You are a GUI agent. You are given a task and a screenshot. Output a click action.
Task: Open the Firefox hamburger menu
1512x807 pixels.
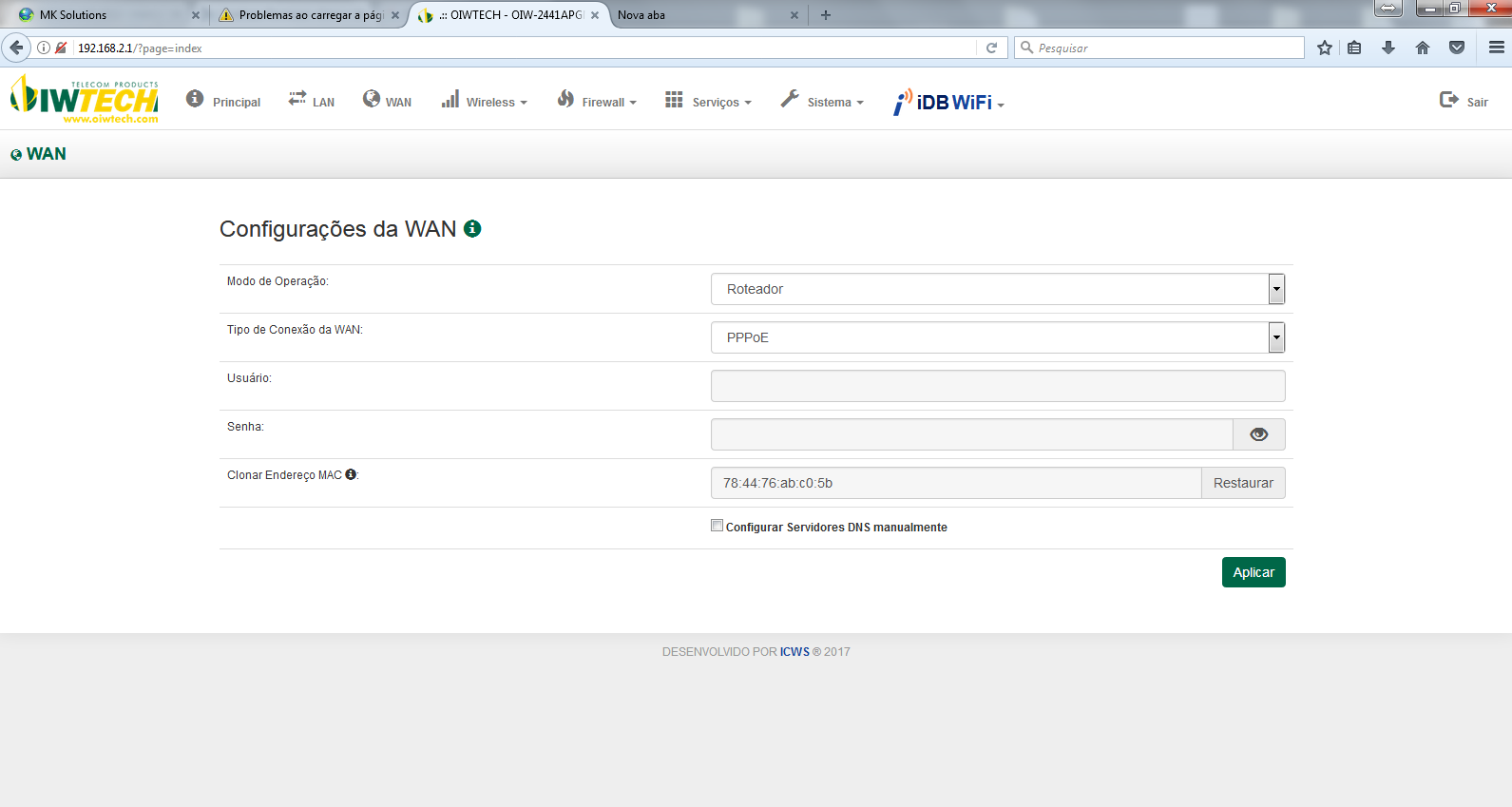click(x=1497, y=48)
